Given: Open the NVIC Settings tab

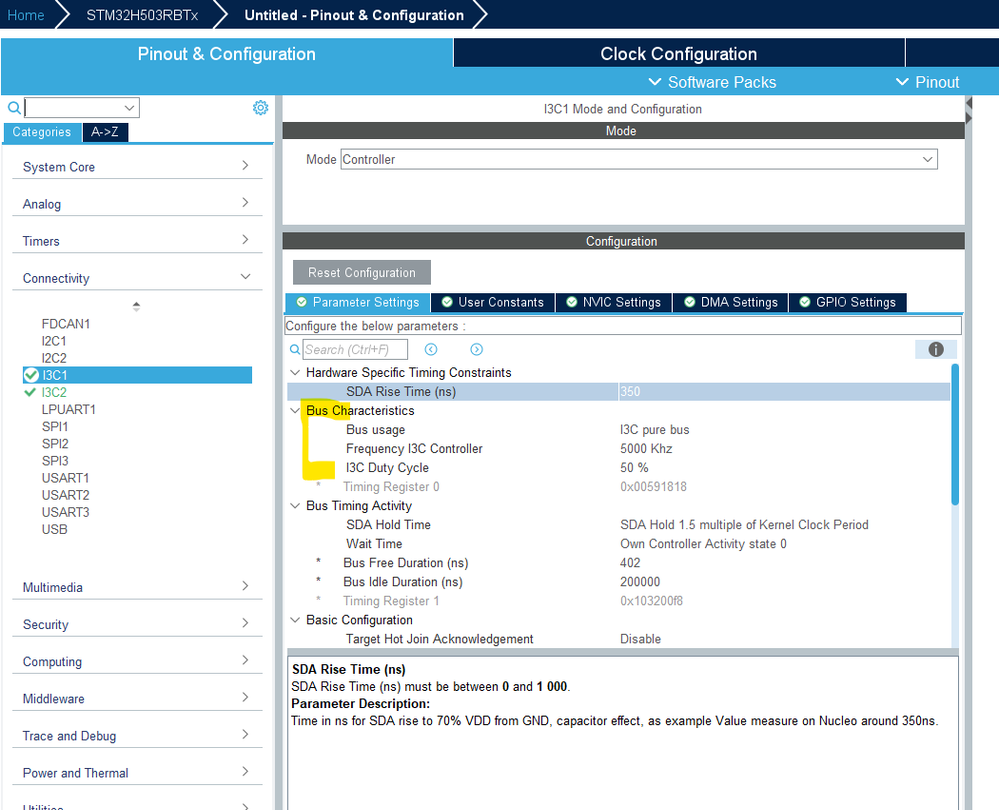Looking at the screenshot, I should tap(614, 302).
